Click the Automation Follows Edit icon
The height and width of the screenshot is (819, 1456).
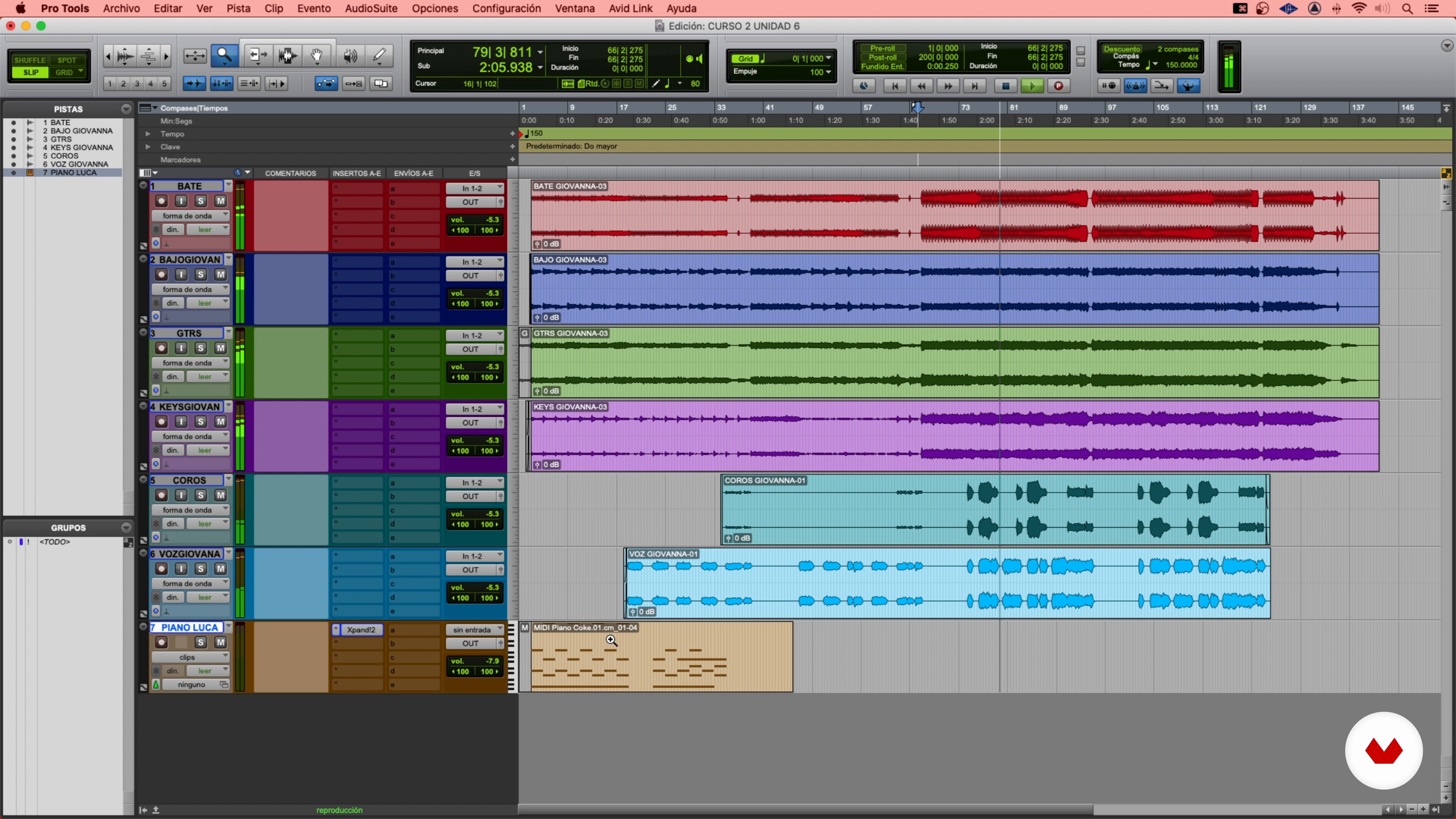point(327,84)
